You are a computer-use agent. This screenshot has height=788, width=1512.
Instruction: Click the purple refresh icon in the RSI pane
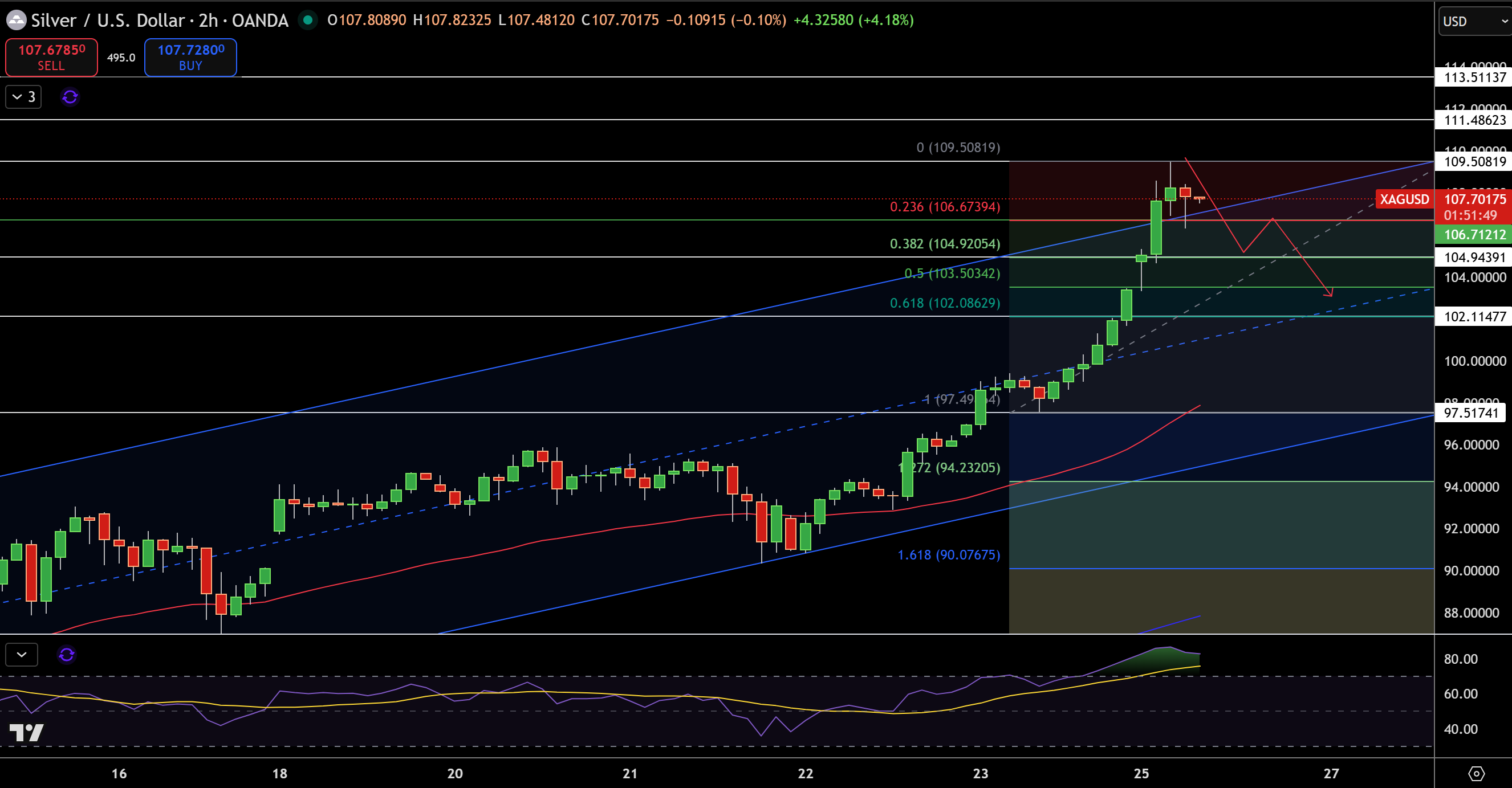67,654
